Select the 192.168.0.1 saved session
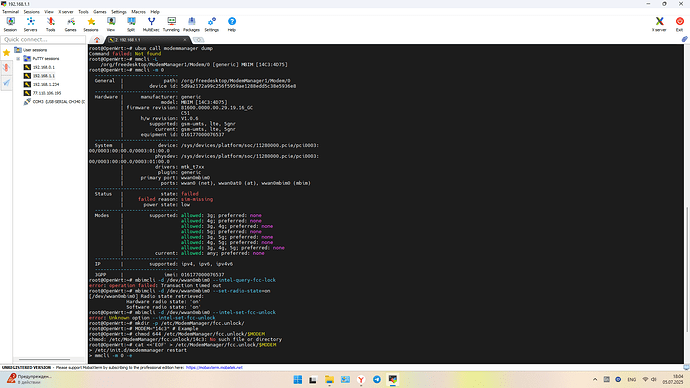The width and height of the screenshot is (690, 388). [x=44, y=67]
